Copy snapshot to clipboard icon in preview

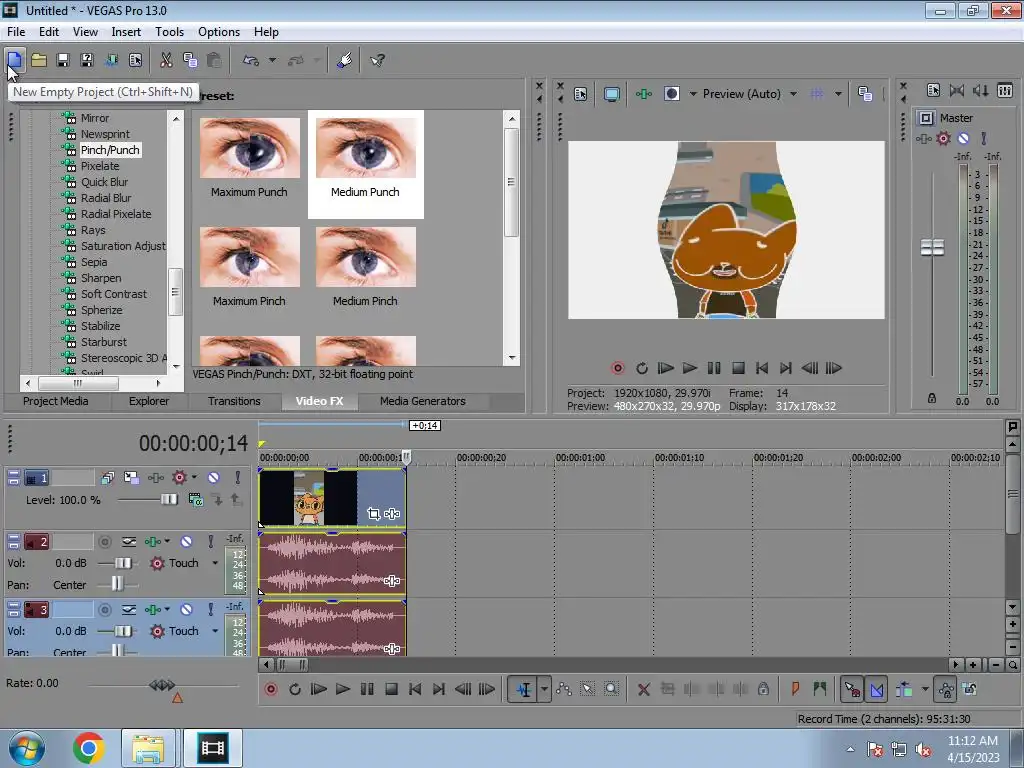point(865,94)
